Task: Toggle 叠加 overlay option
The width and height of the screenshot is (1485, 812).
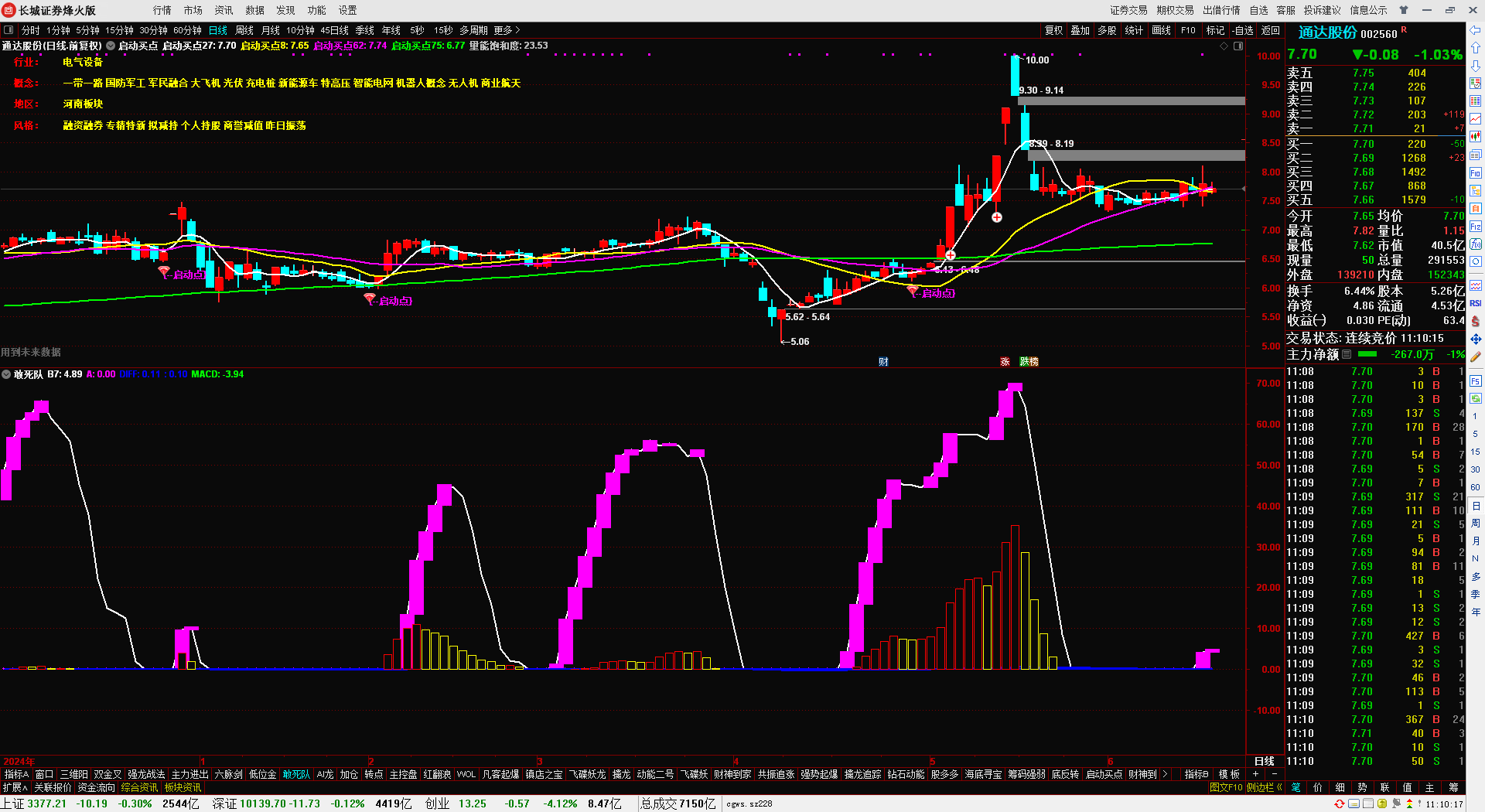Action: [x=1080, y=30]
